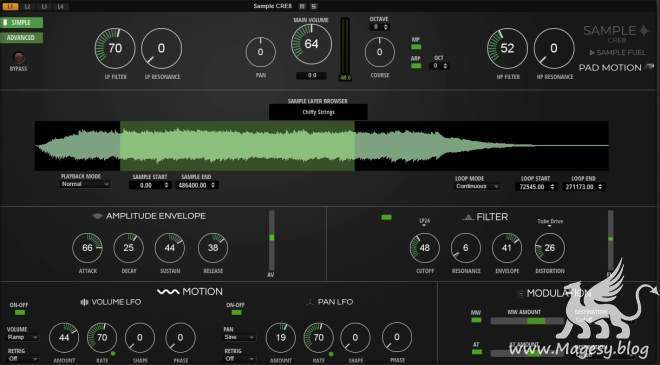Toggle the Volume LFO on-off switch
660x365 pixels.
click(x=19, y=312)
